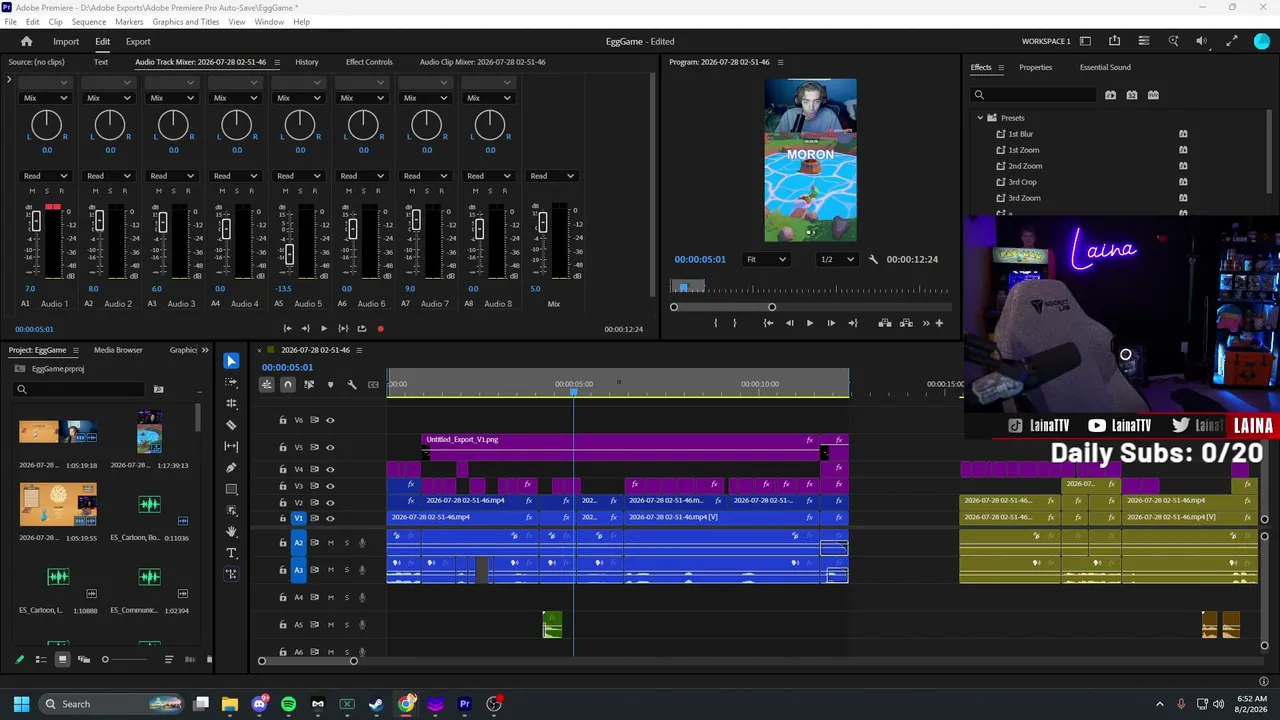
Task: Adjust Audio 5 volume fader
Action: pyautogui.click(x=289, y=255)
